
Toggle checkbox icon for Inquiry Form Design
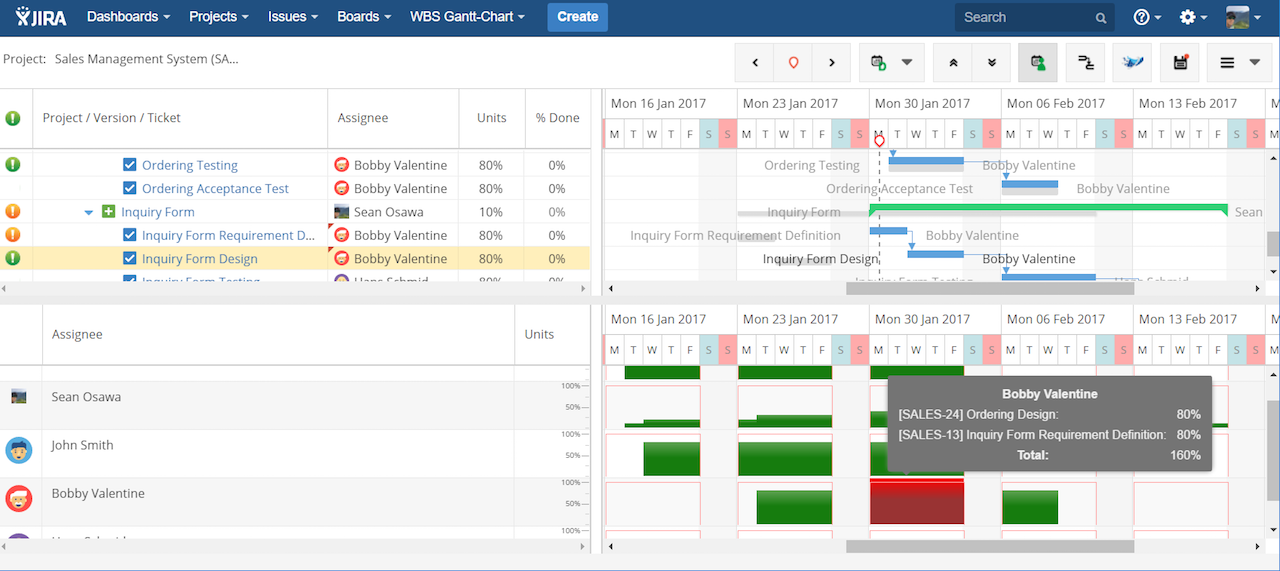(130, 258)
